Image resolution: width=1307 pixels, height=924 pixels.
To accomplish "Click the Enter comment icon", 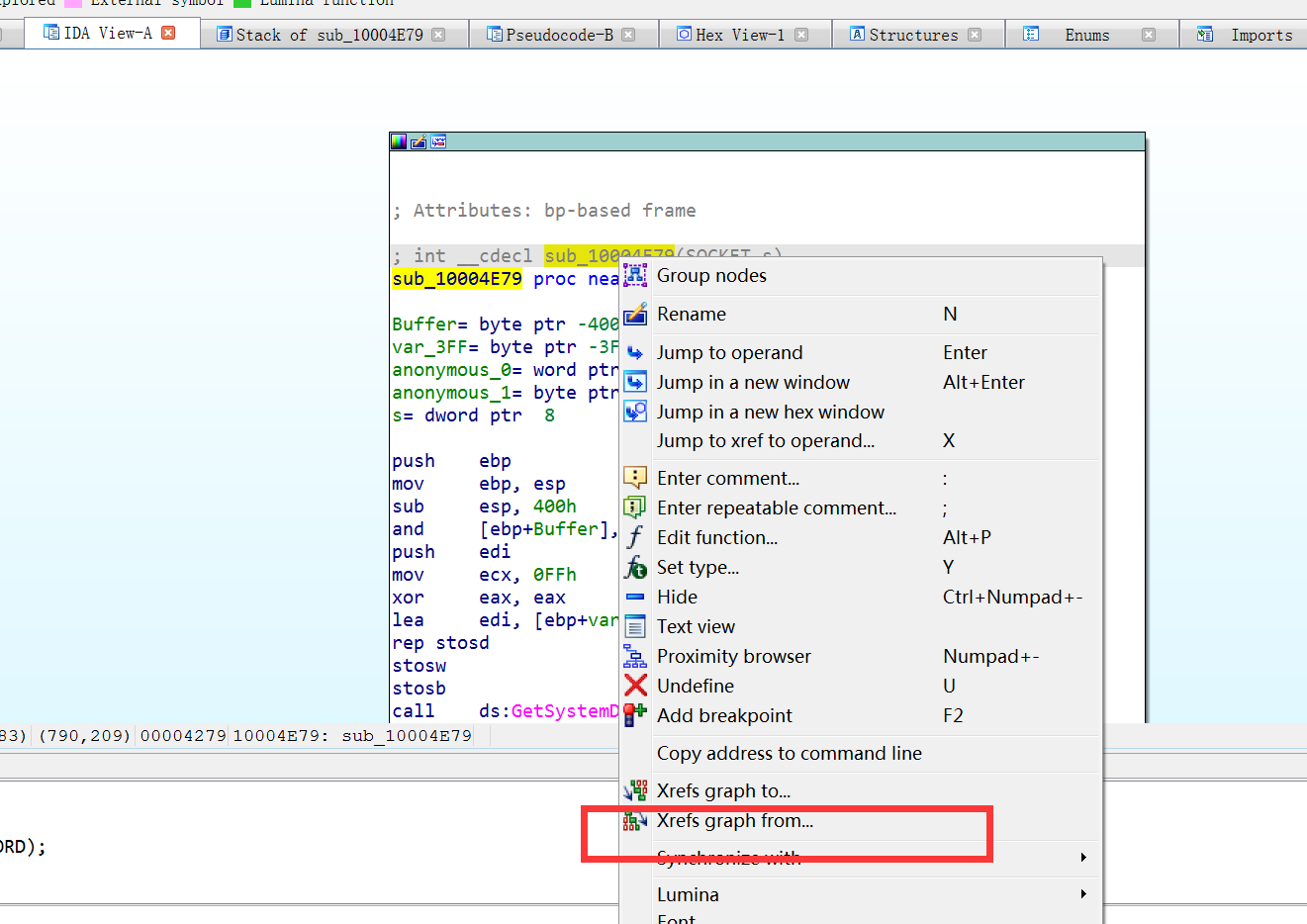I will click(635, 479).
